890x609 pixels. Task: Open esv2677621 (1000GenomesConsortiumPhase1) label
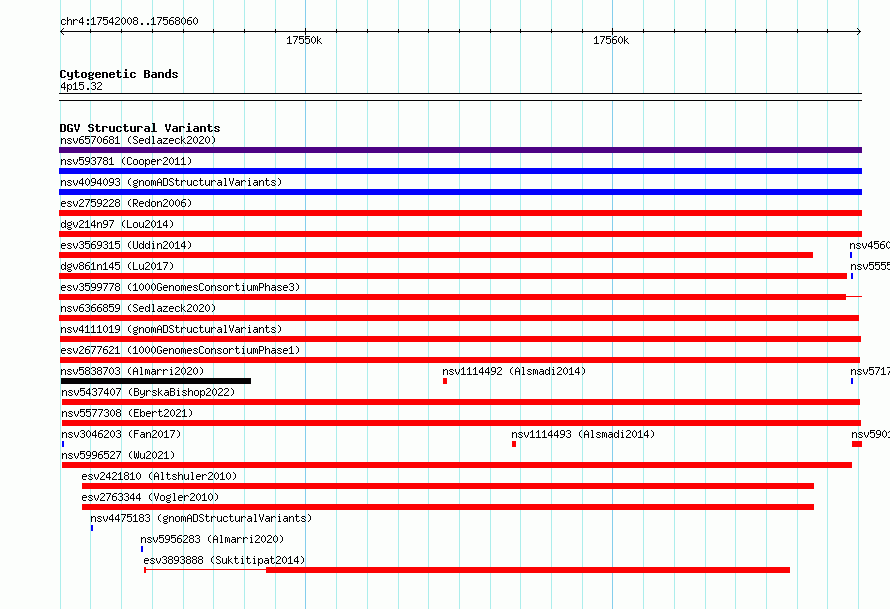coord(180,350)
